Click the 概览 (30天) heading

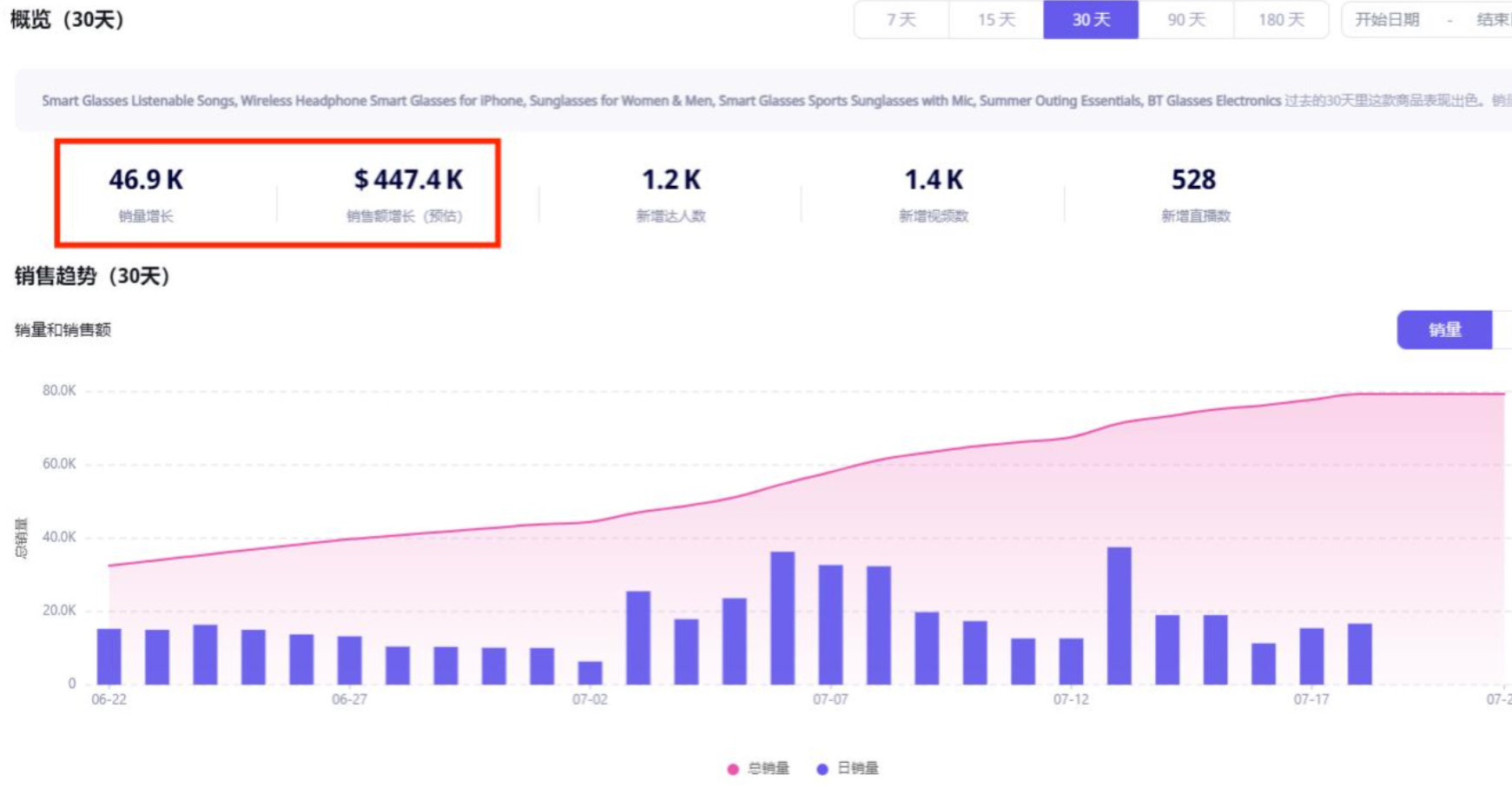click(68, 19)
